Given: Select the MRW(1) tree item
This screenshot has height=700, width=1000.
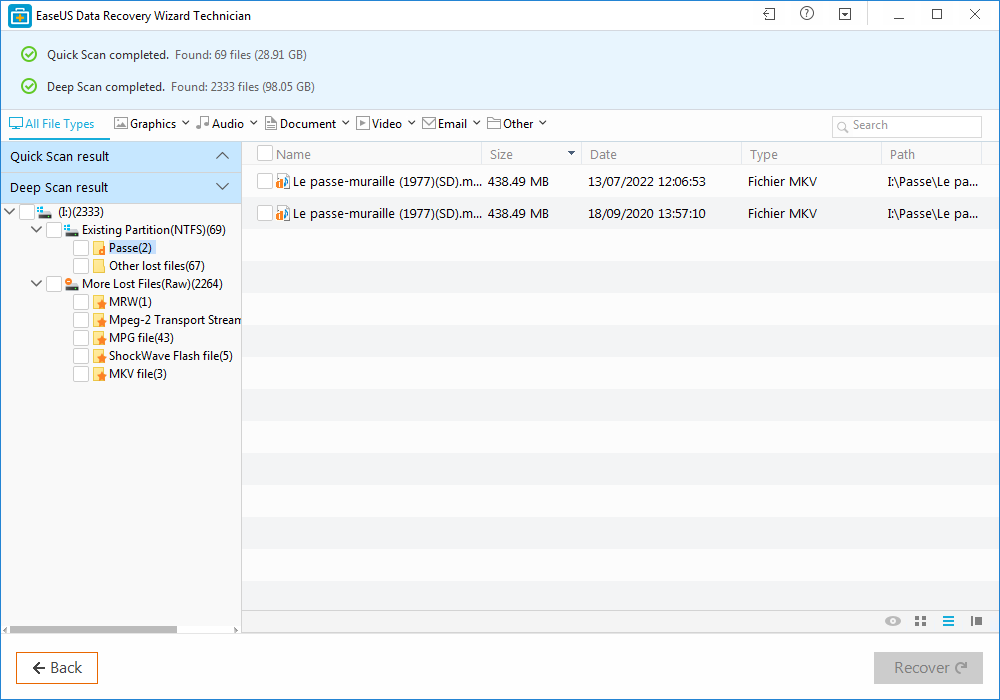Looking at the screenshot, I should 130,302.
